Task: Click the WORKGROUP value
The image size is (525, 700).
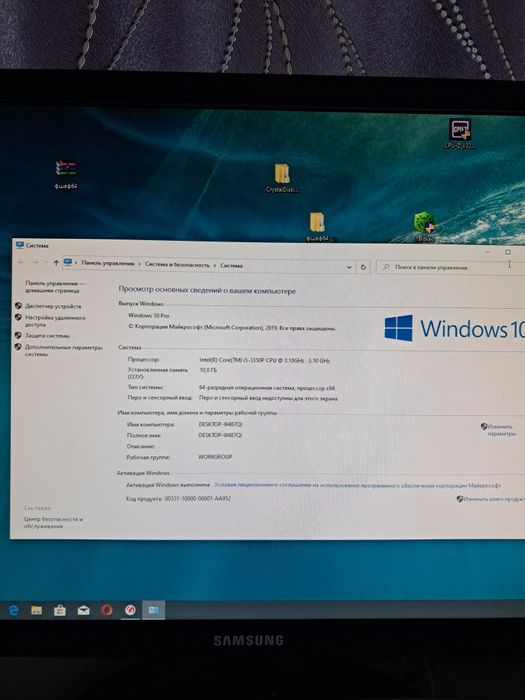Action: click(215, 457)
